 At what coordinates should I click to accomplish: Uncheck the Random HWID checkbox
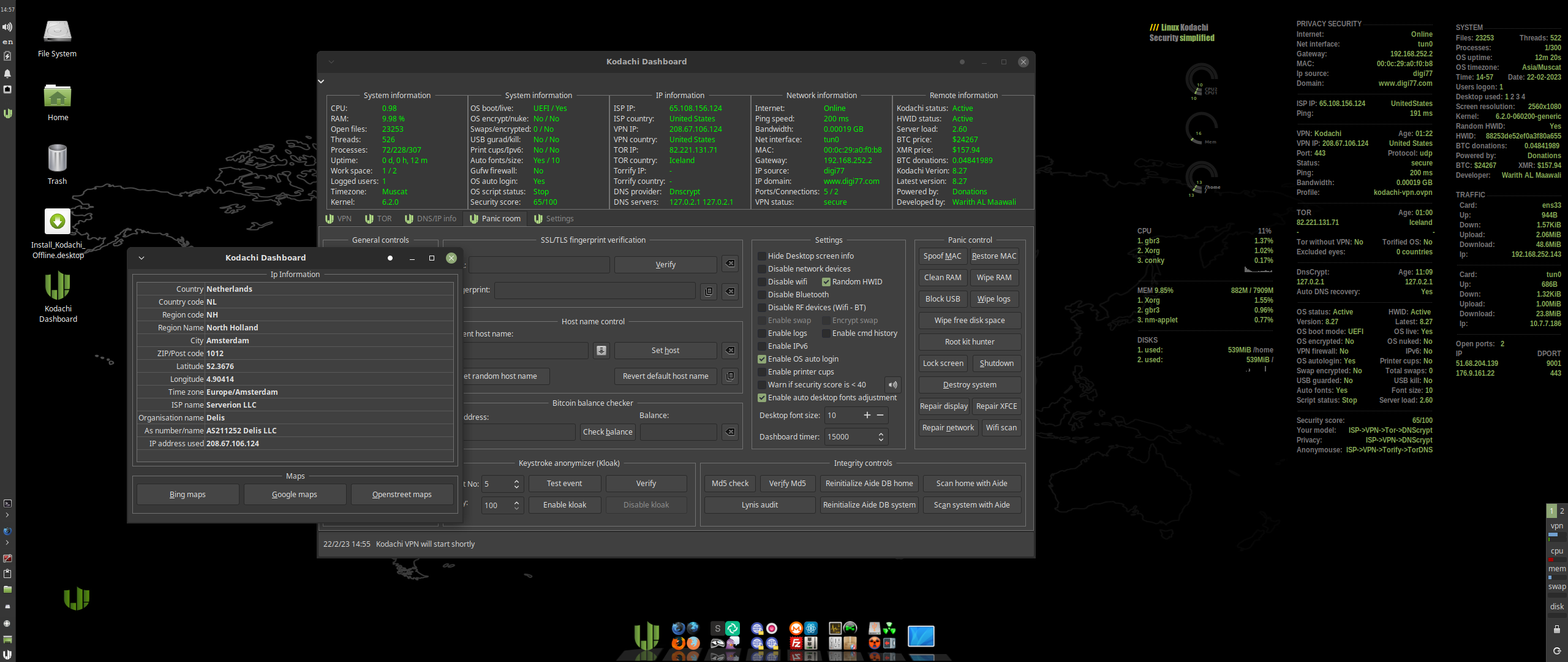826,282
